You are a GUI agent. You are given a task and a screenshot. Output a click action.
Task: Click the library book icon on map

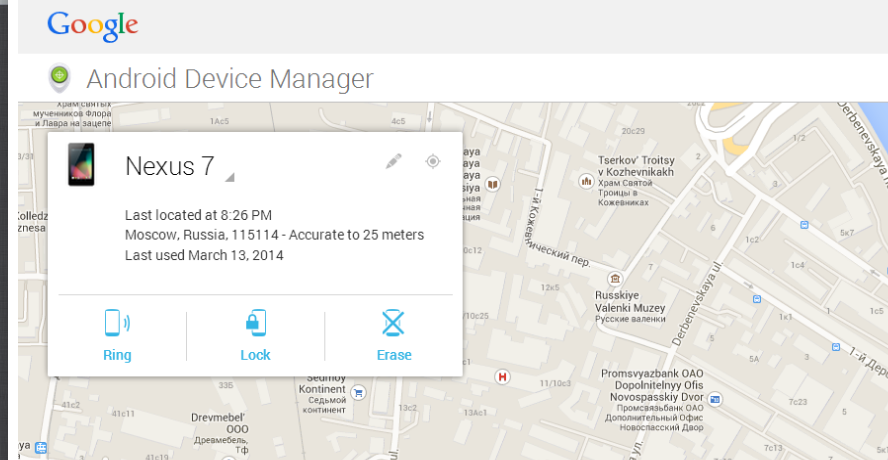tap(493, 184)
